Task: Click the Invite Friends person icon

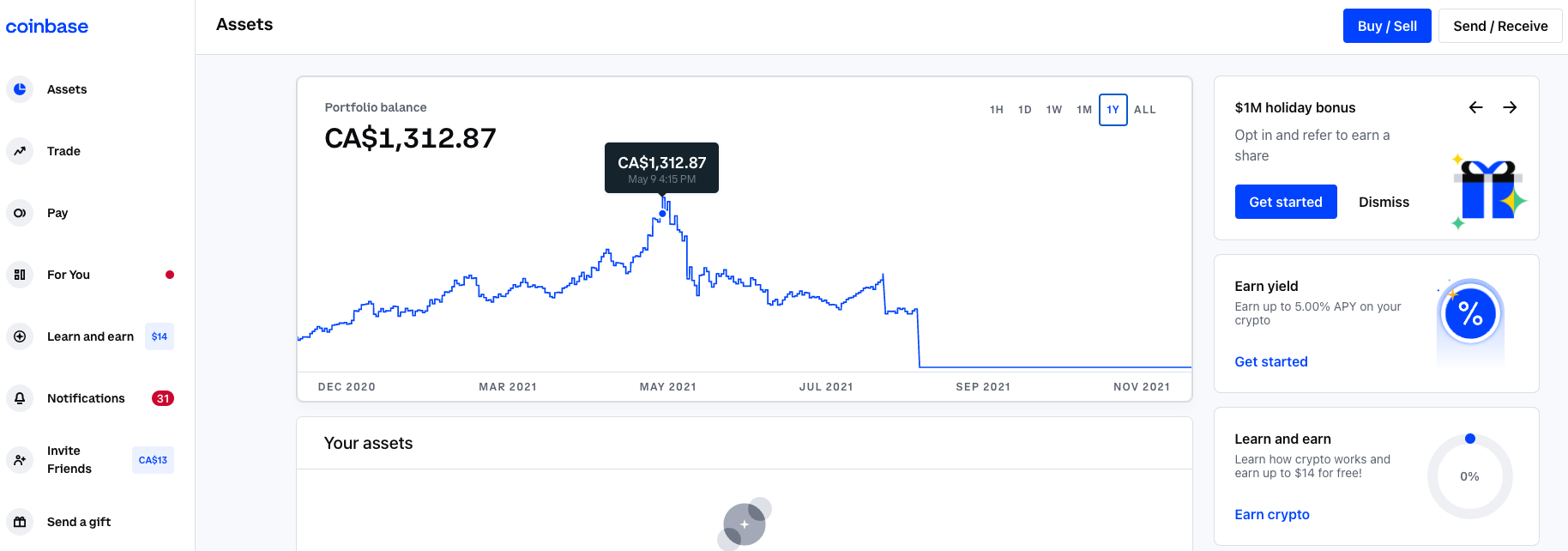Action: [x=19, y=460]
